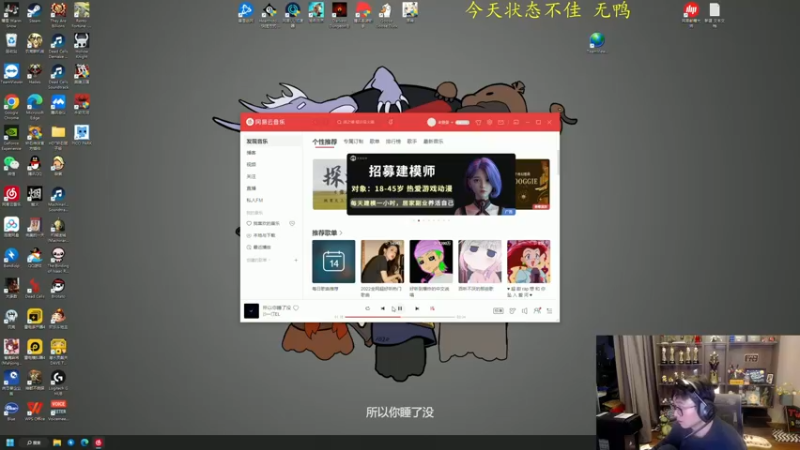Expand the username dropdown arrow
The height and width of the screenshot is (450, 800).
tap(452, 122)
